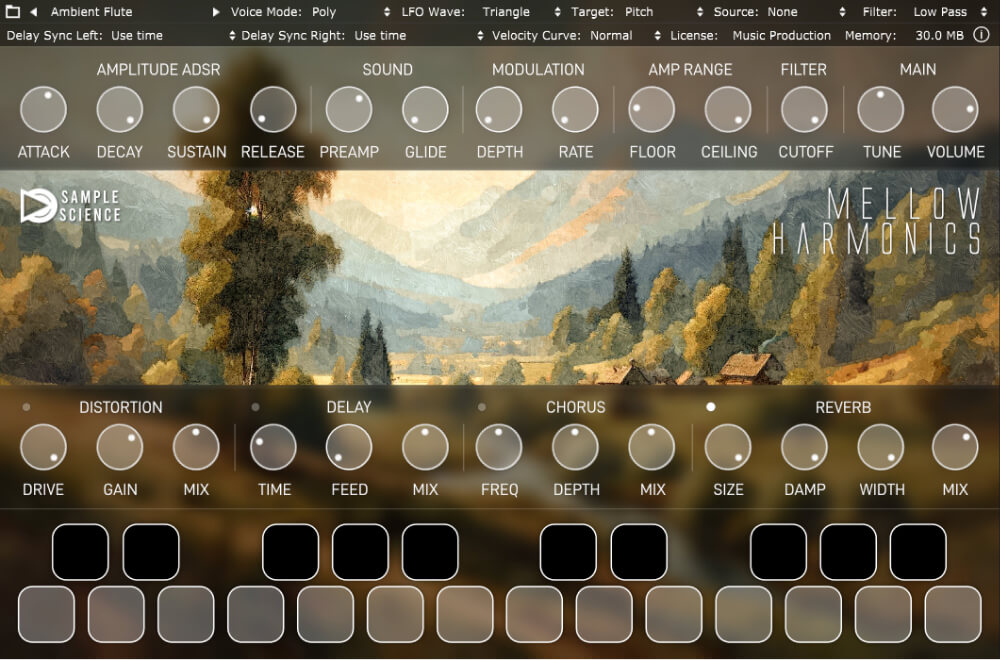The width and height of the screenshot is (1000, 660).
Task: Click the Sample Science logo
Action: pos(70,206)
